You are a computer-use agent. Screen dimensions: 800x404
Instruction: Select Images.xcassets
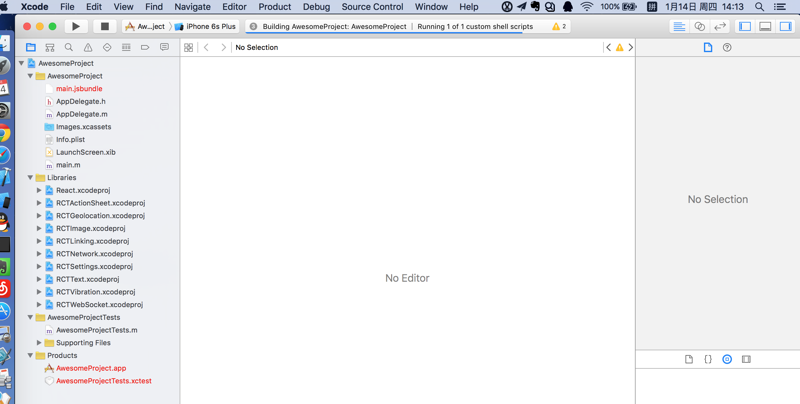84,127
